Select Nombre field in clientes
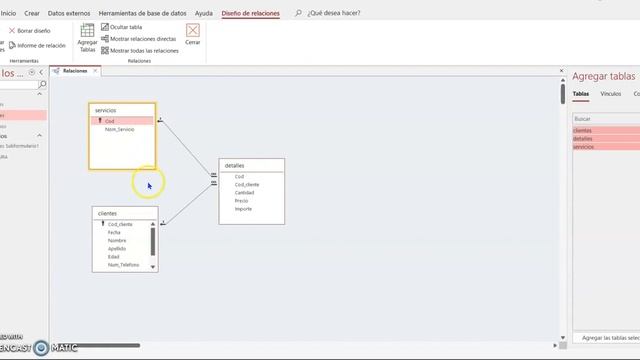This screenshot has width=640, height=360. pos(117,240)
